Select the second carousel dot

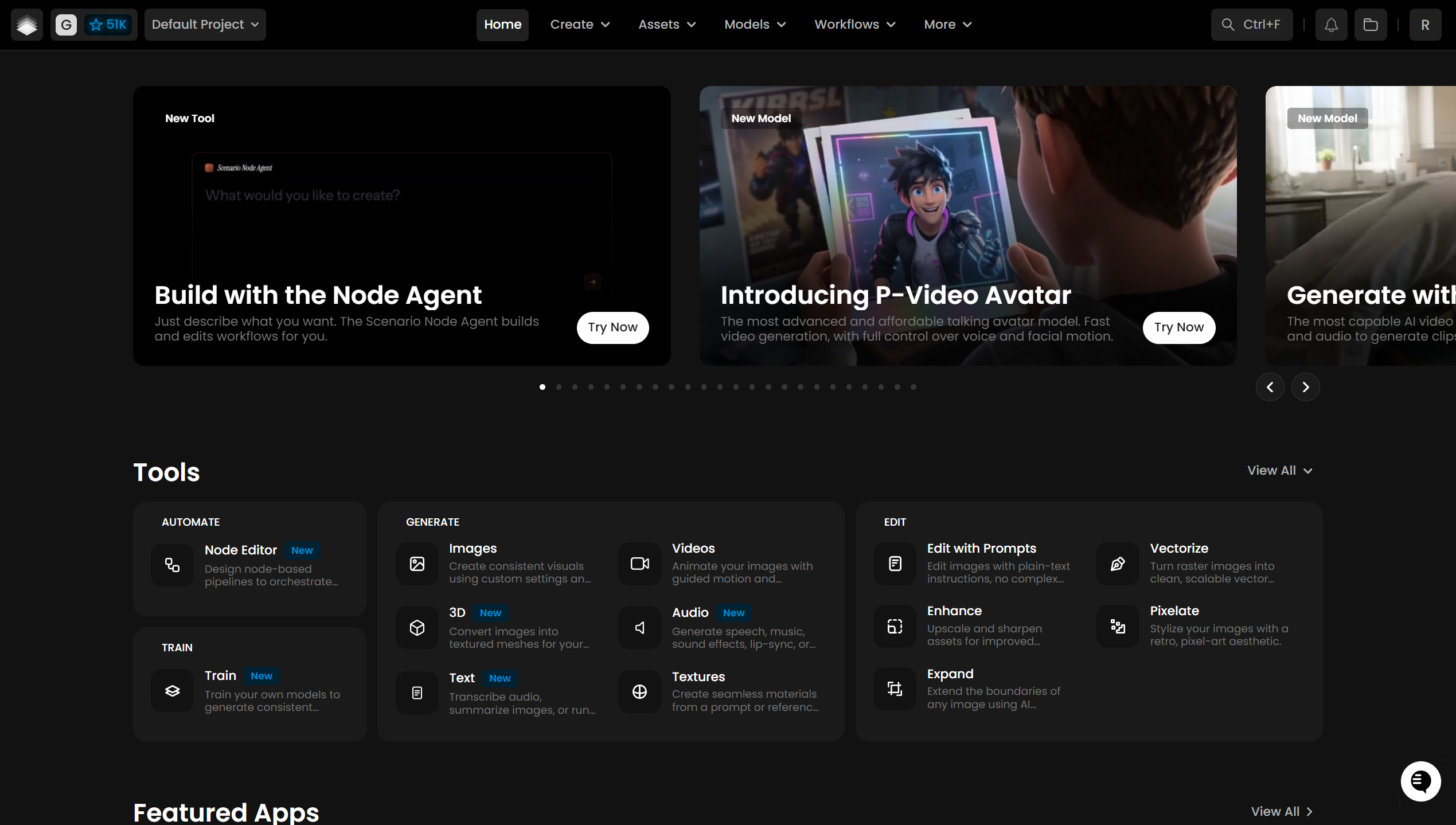pyautogui.click(x=559, y=387)
